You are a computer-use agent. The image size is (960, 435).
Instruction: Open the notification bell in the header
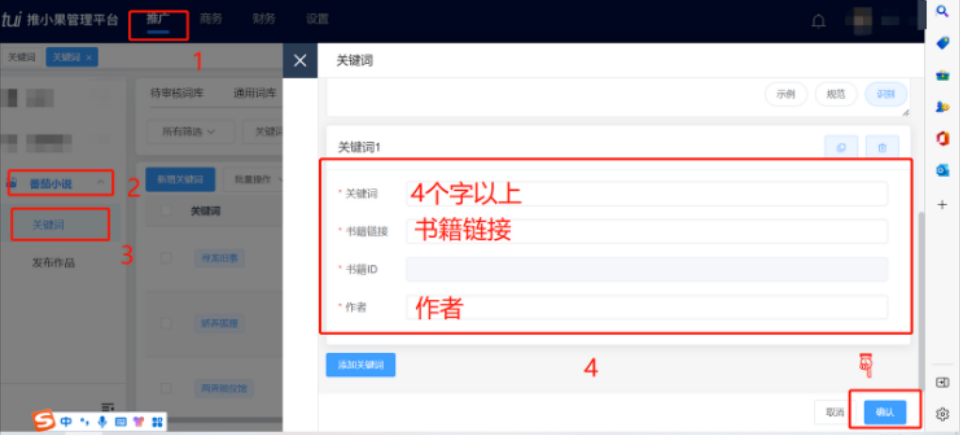click(818, 21)
